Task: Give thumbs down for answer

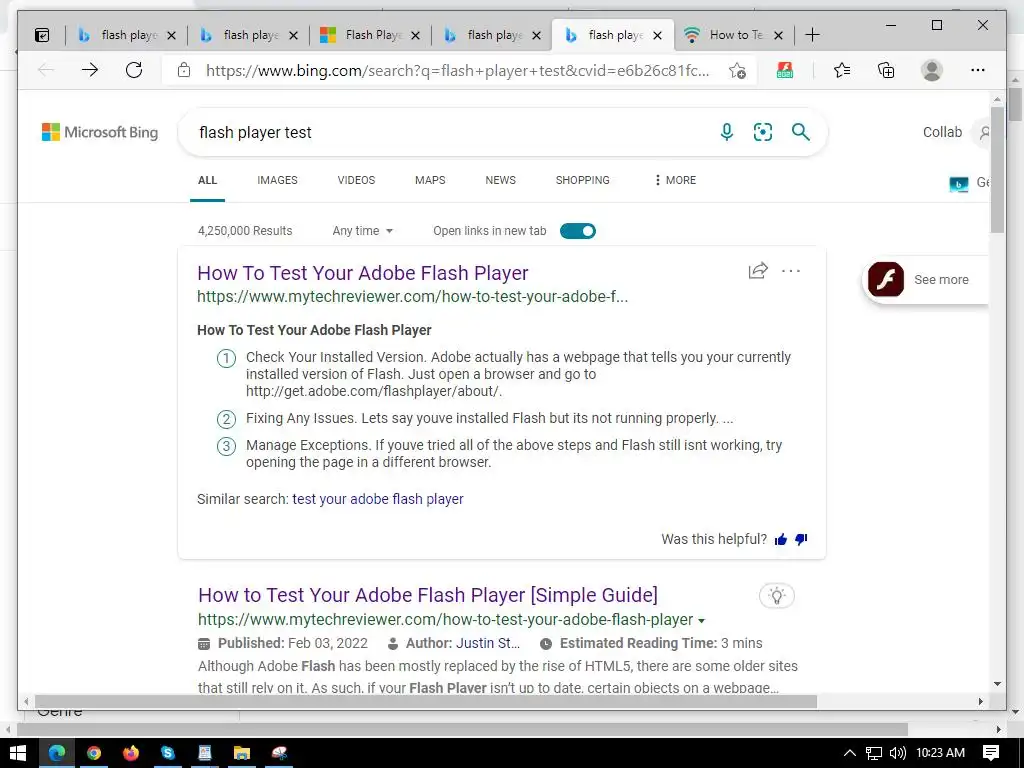Action: (x=801, y=539)
